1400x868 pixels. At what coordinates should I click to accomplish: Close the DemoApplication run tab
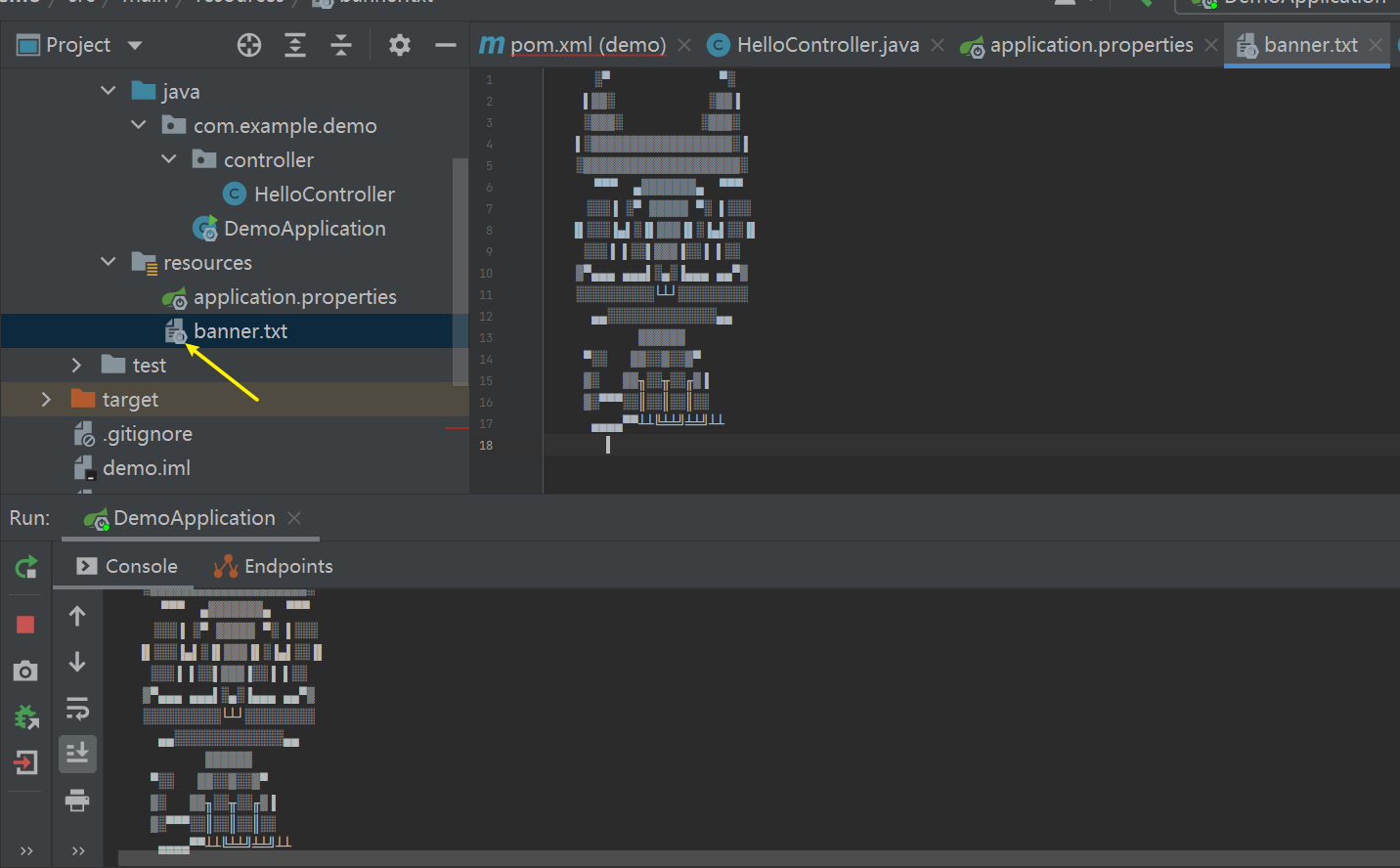294,518
